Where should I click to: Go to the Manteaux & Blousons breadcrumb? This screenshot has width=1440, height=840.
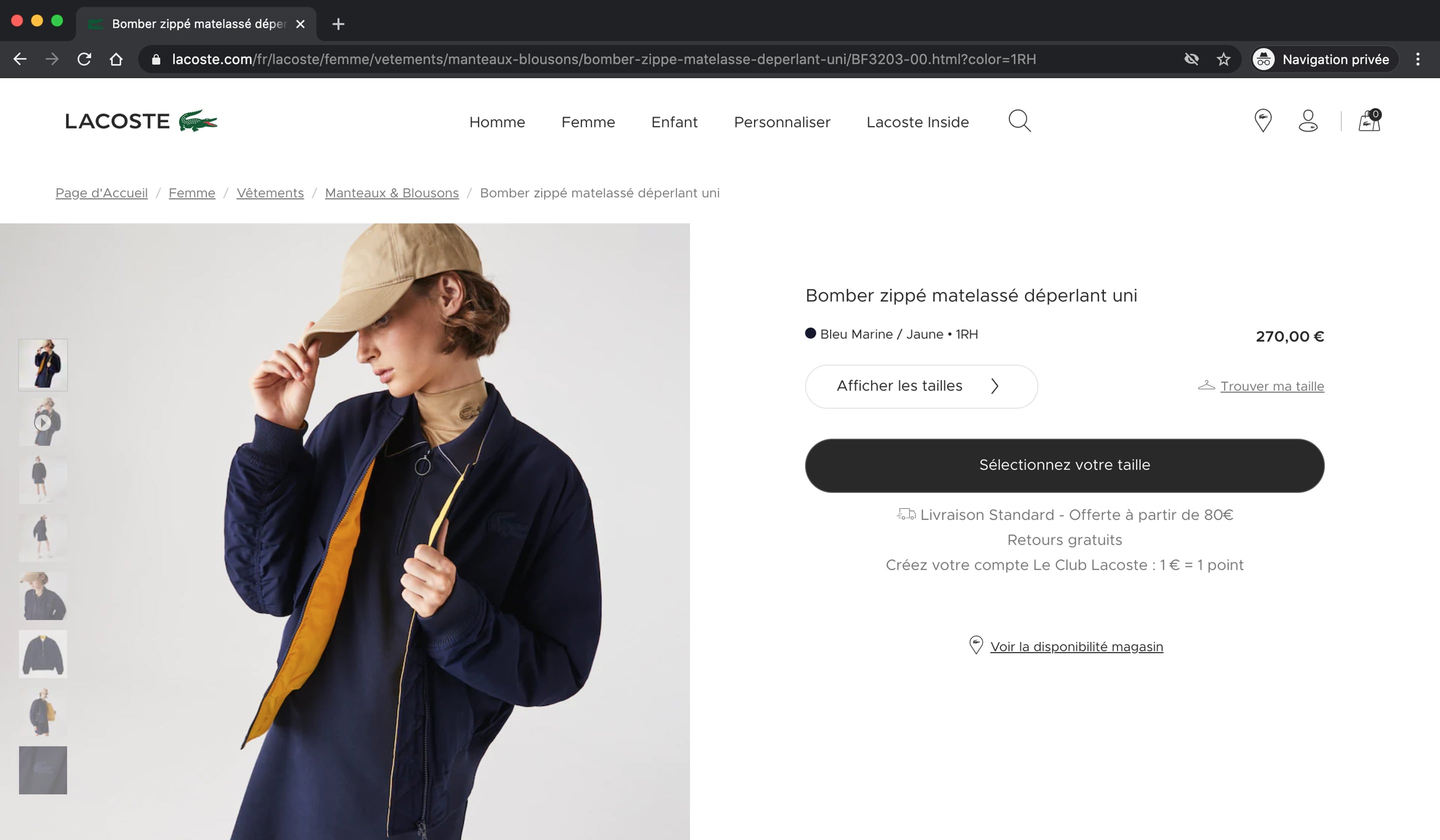(391, 193)
